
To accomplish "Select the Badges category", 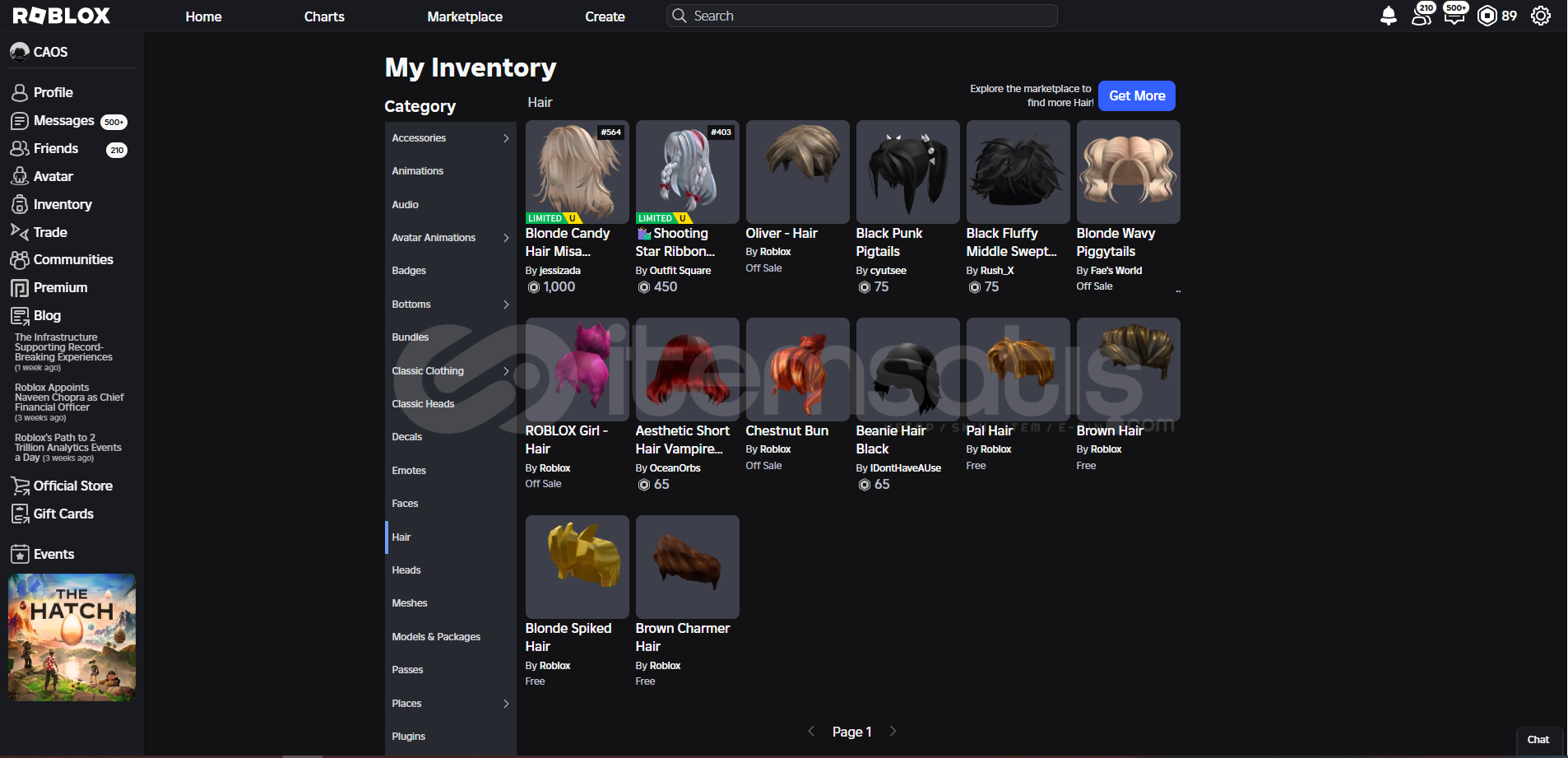I will (x=451, y=271).
